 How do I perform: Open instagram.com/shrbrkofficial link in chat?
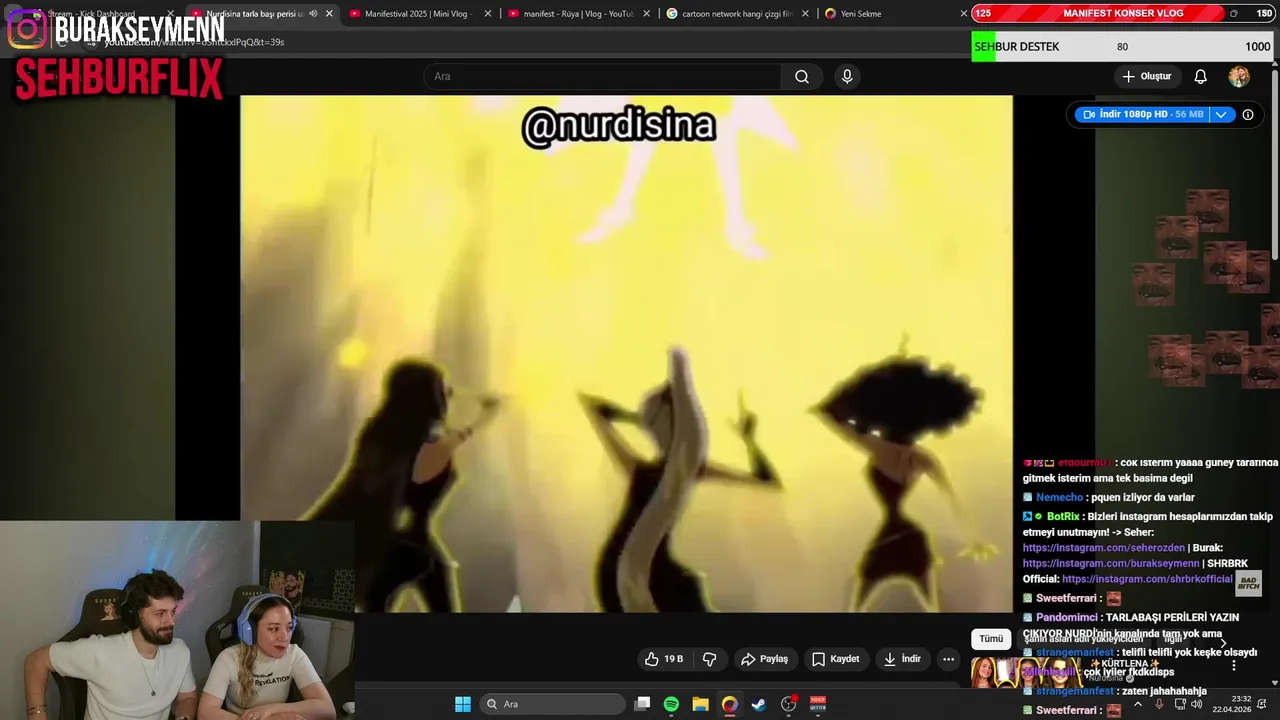[x=1147, y=579]
